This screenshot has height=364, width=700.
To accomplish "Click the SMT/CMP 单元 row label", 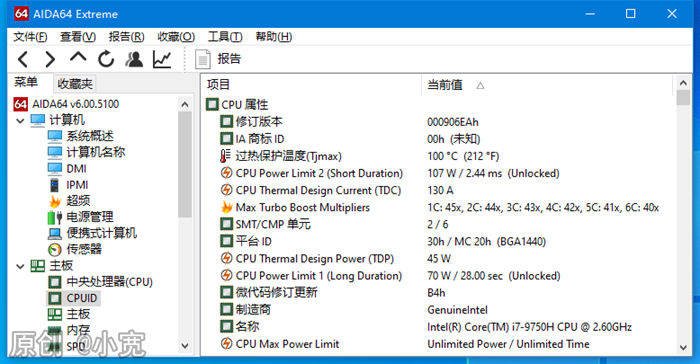I will [273, 224].
